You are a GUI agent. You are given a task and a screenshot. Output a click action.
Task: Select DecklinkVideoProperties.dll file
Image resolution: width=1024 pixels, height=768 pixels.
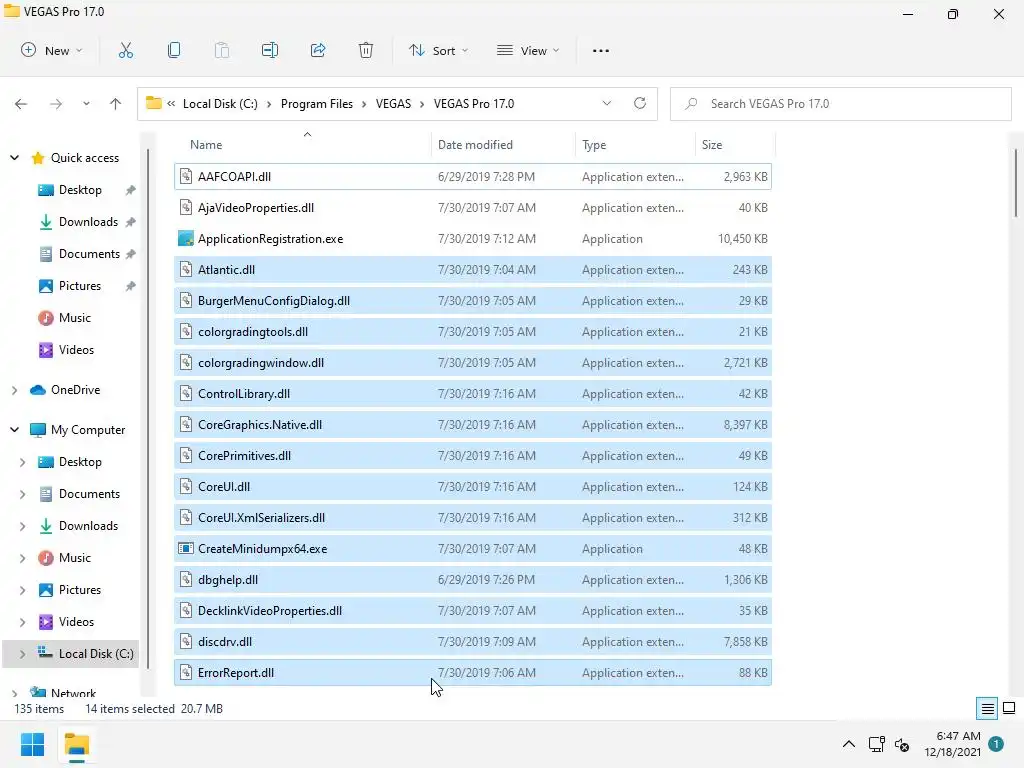coord(473,611)
